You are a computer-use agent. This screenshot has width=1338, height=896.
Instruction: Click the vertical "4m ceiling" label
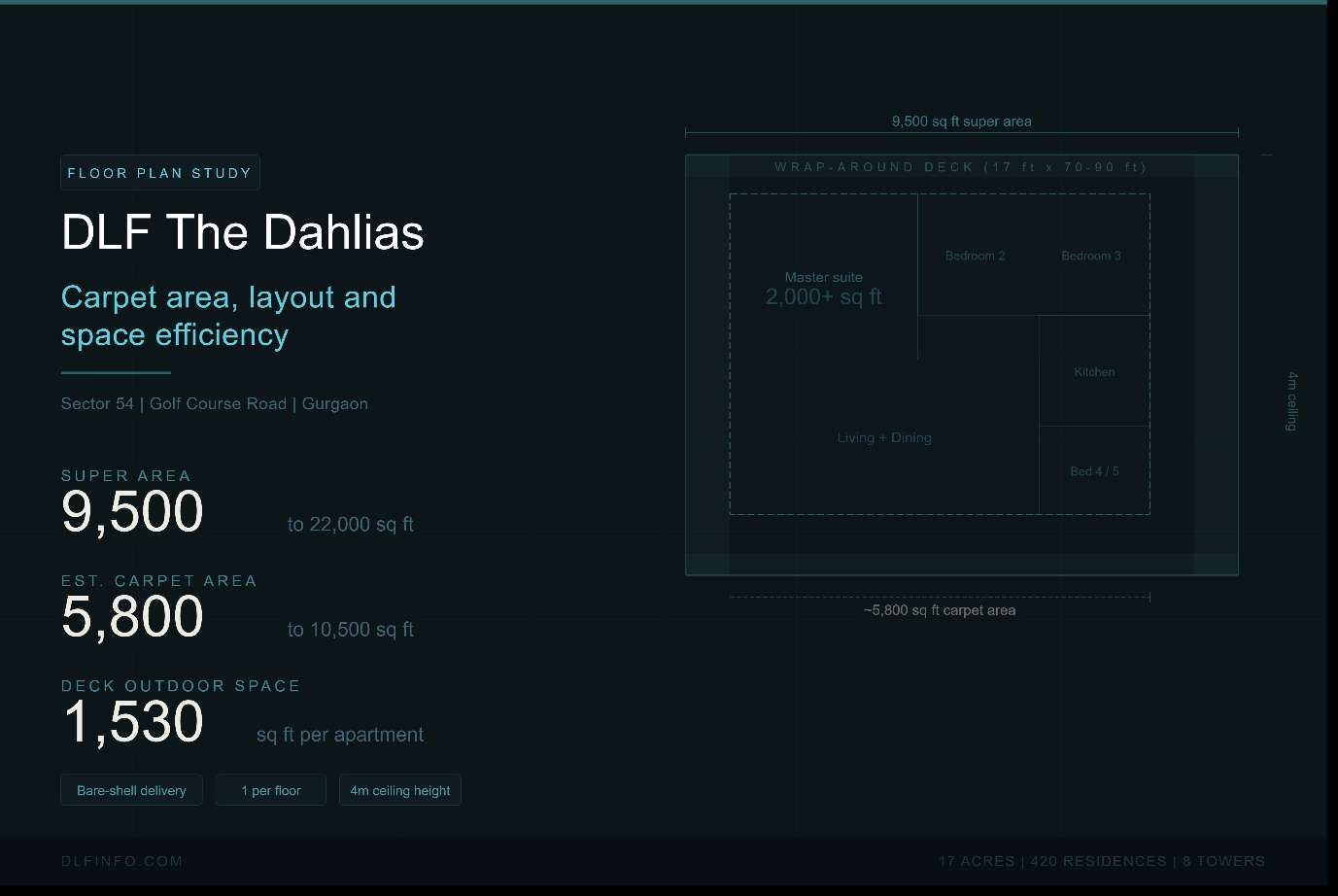point(1292,400)
